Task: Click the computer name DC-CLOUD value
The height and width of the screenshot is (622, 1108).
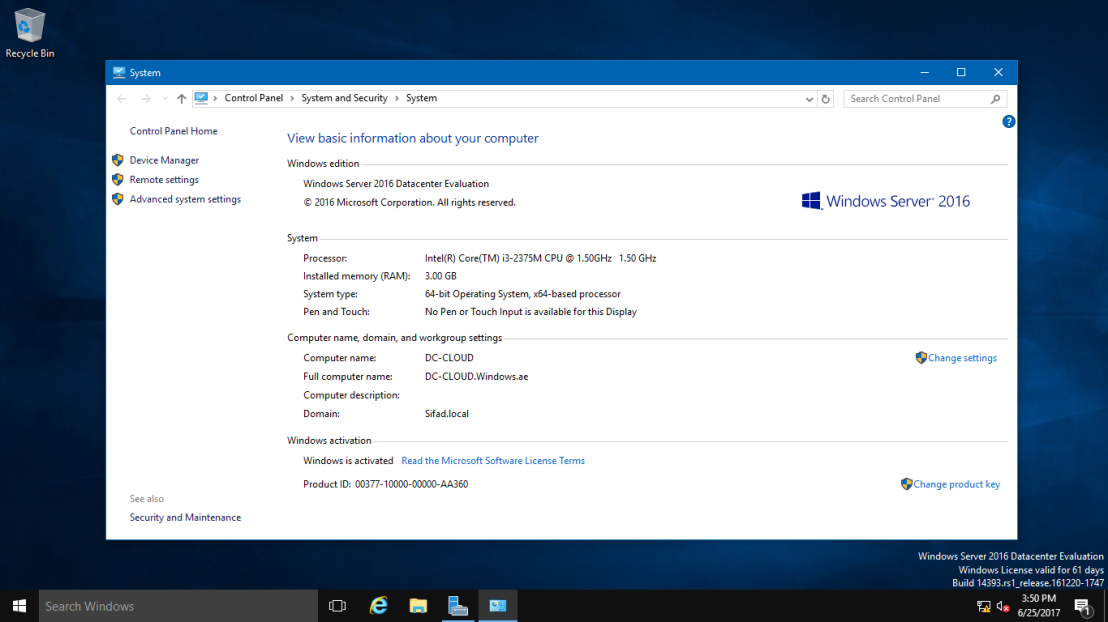Action: pos(449,358)
